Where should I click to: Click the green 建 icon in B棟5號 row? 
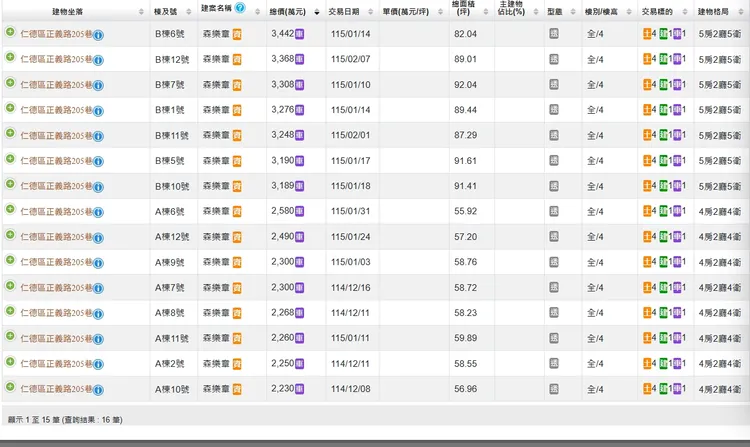point(663,161)
